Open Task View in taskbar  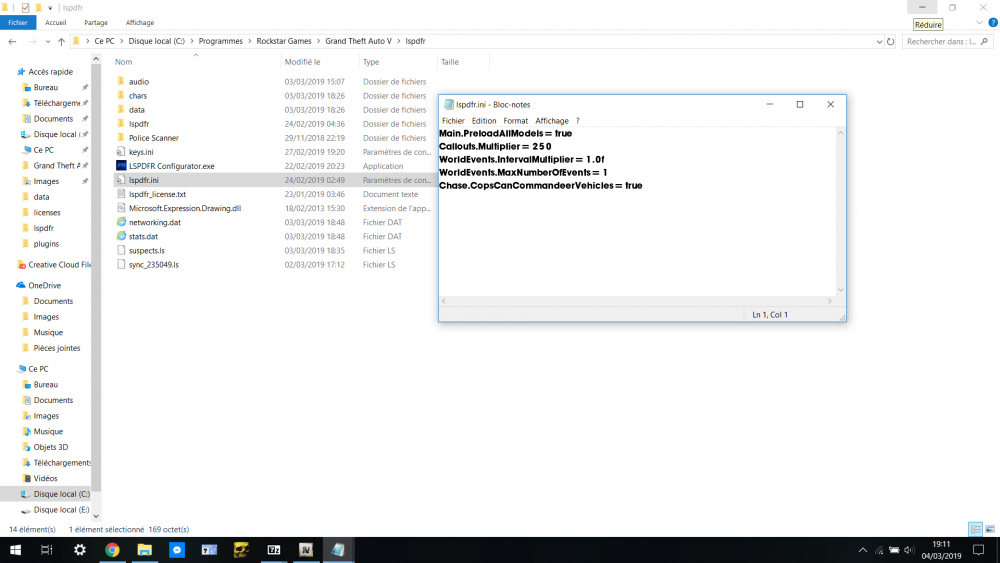point(47,550)
